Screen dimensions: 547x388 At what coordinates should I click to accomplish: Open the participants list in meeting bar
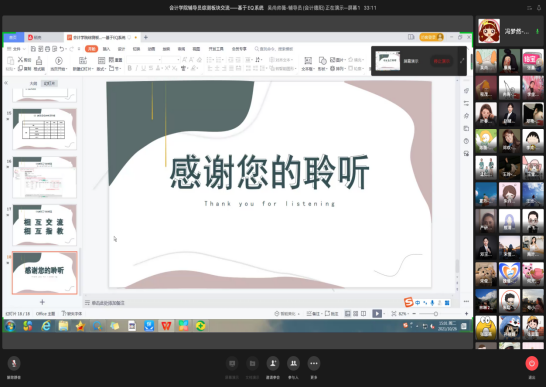pyautogui.click(x=293, y=364)
